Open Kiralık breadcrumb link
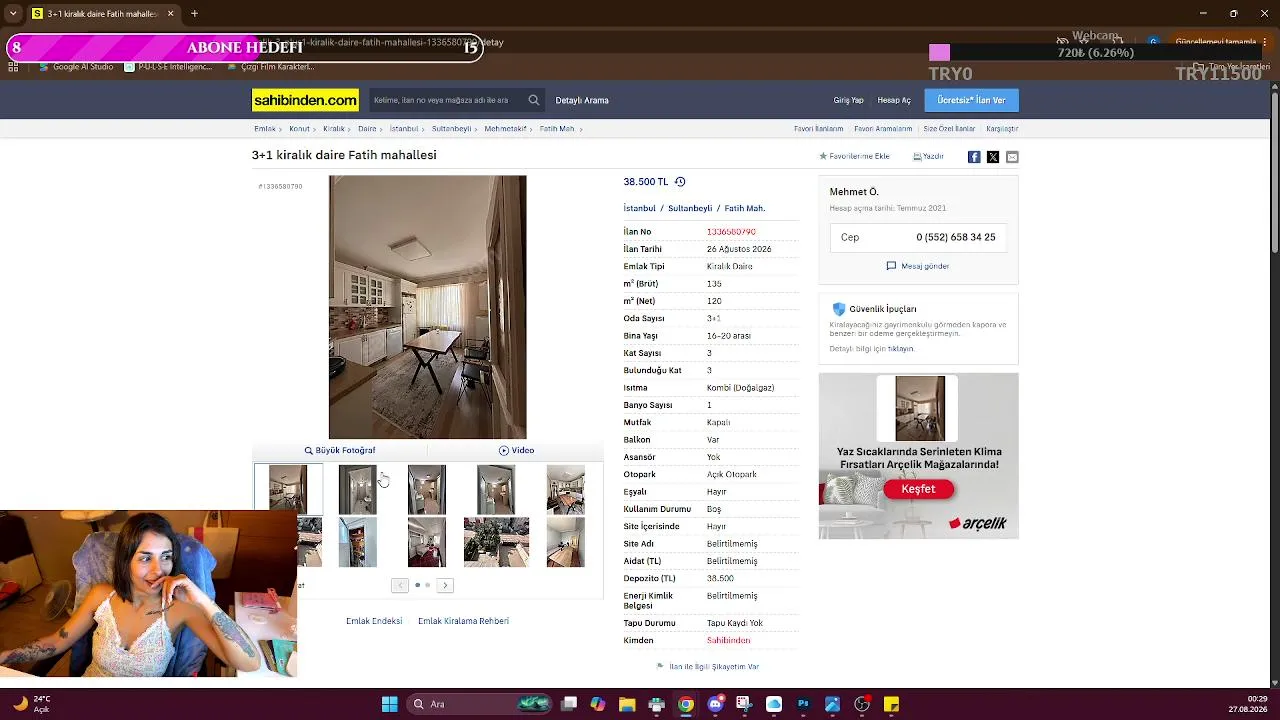The width and height of the screenshot is (1280, 720). coord(334,129)
